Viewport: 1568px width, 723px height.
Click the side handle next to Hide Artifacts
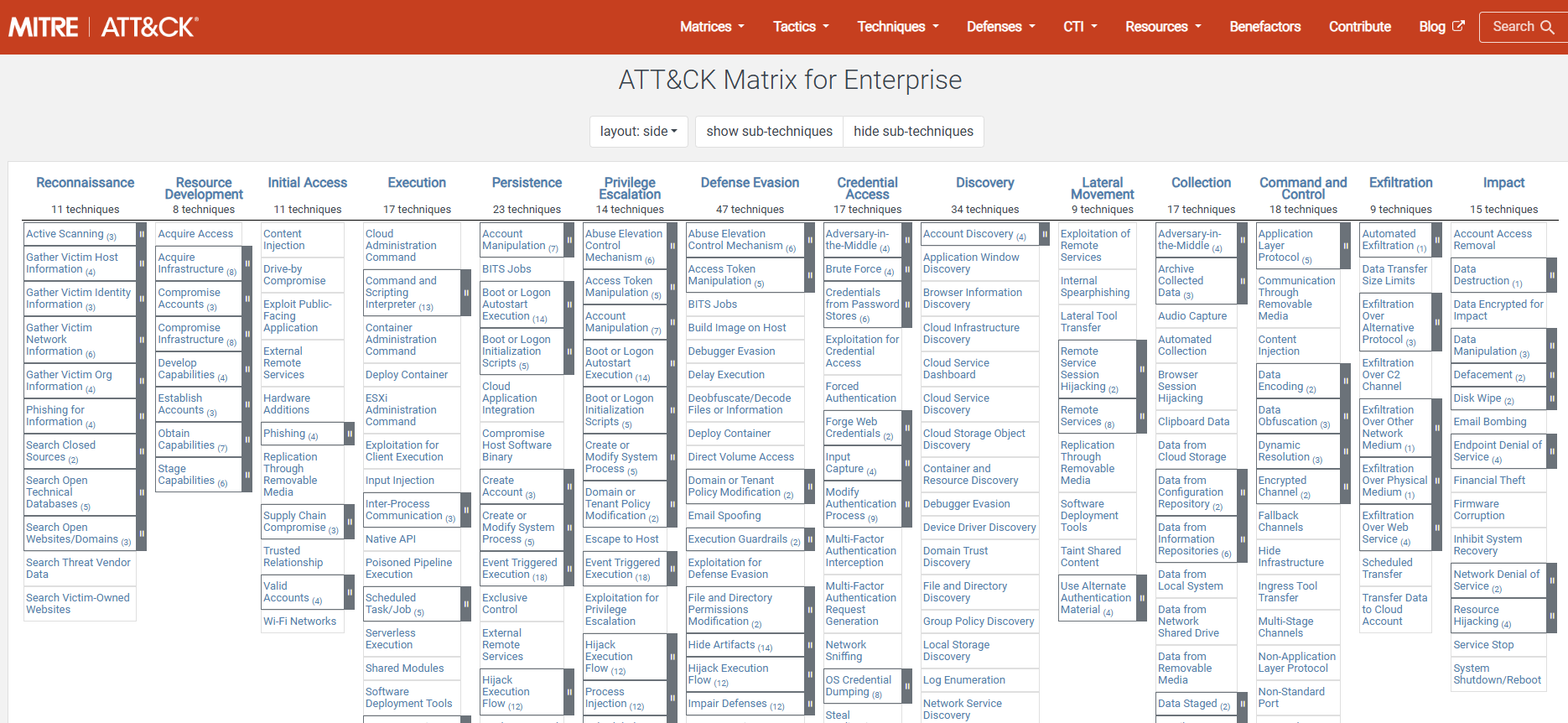810,645
